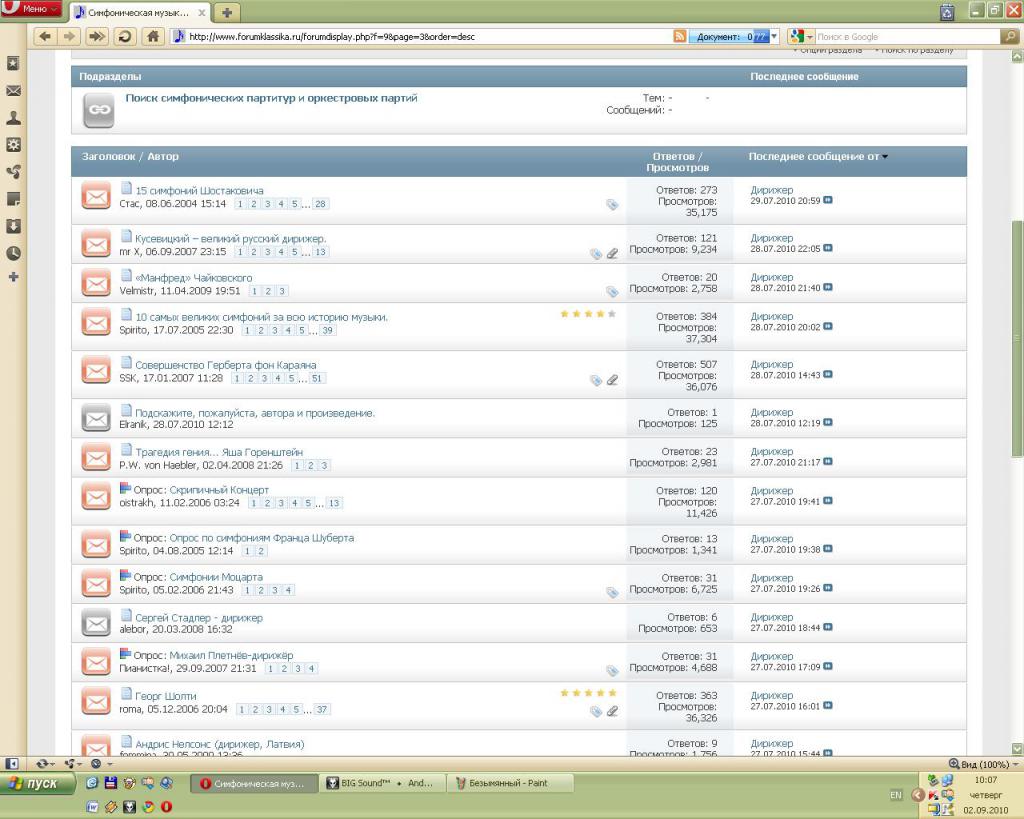Click the Reload page button

click(x=125, y=36)
